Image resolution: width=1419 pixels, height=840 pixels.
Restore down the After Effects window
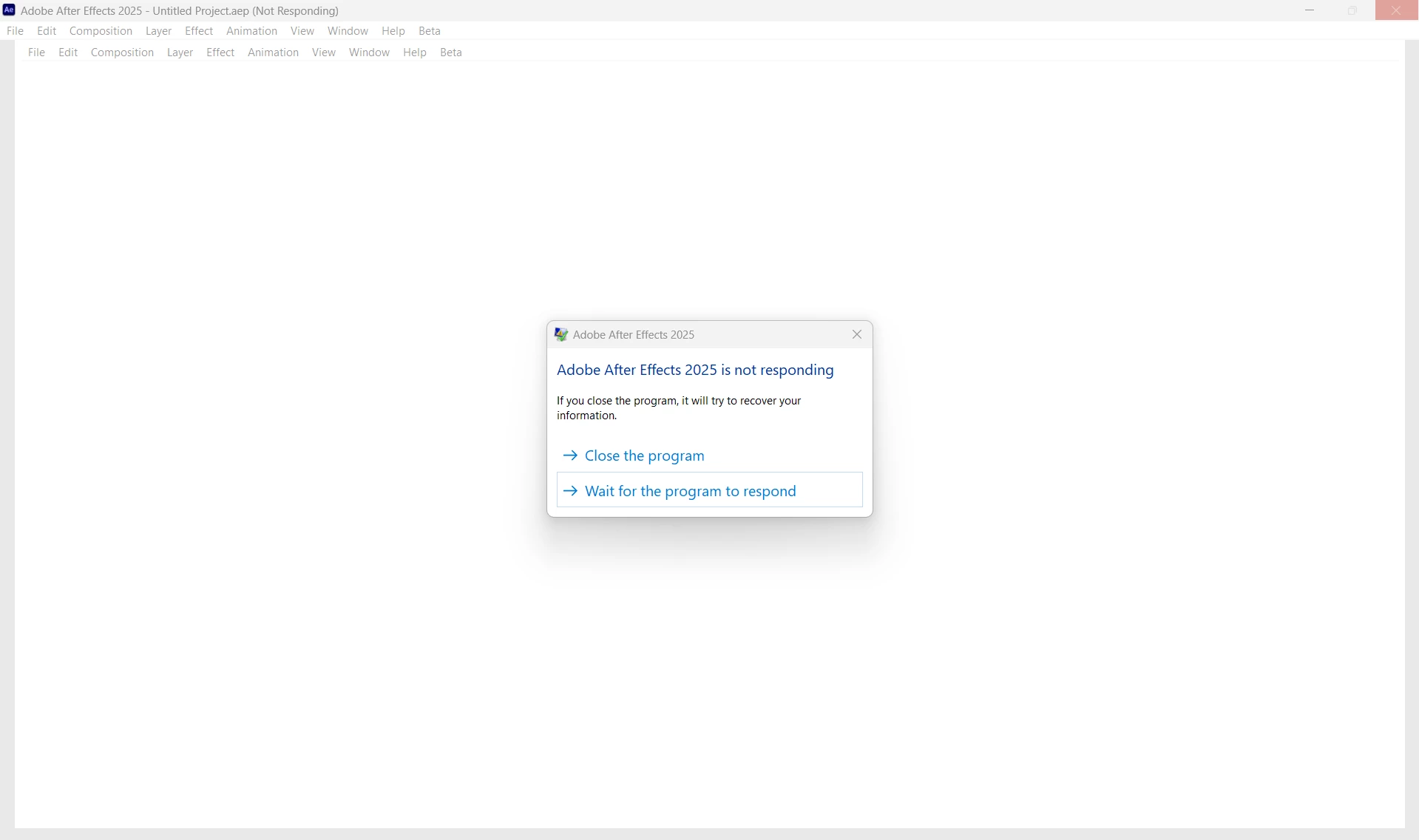[x=1352, y=10]
